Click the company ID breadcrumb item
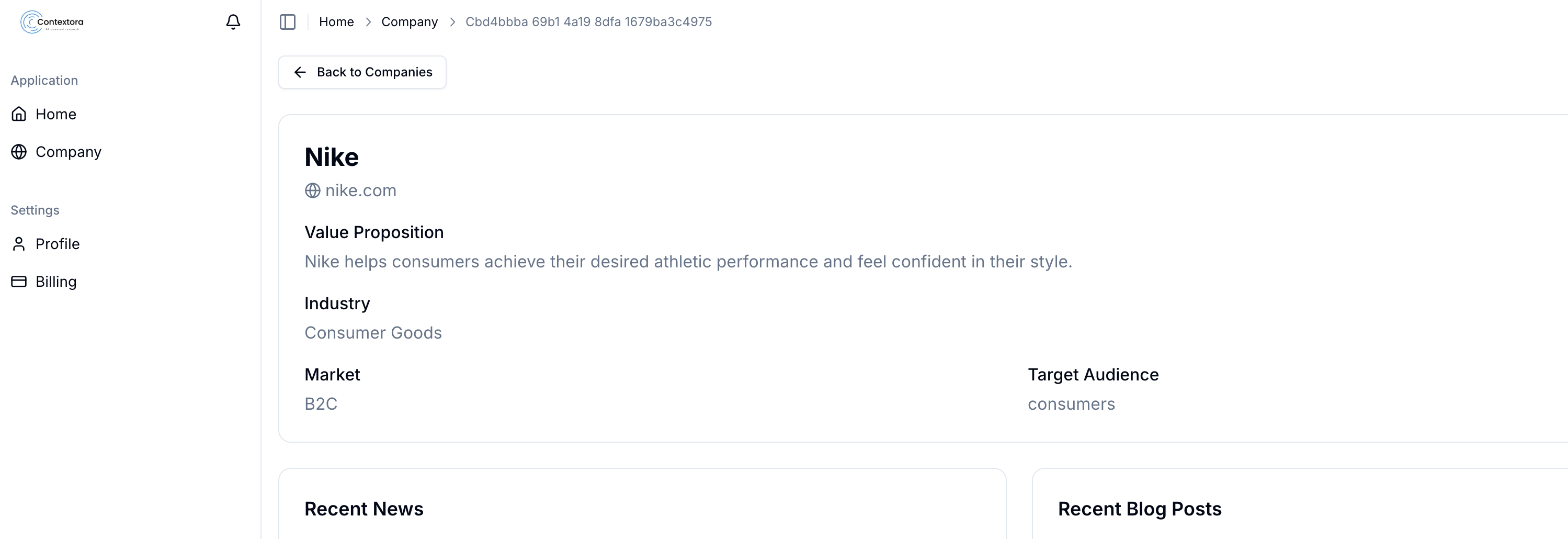Screen dimensions: 1568x539 pos(588,22)
